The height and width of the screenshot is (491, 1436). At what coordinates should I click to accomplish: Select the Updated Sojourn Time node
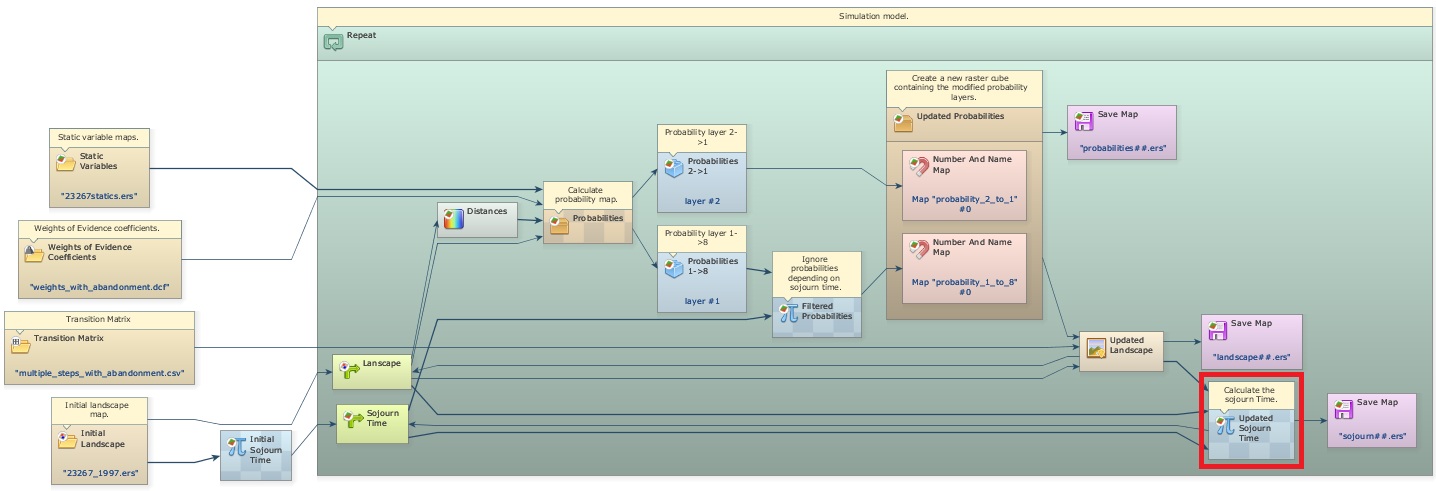[1250, 430]
